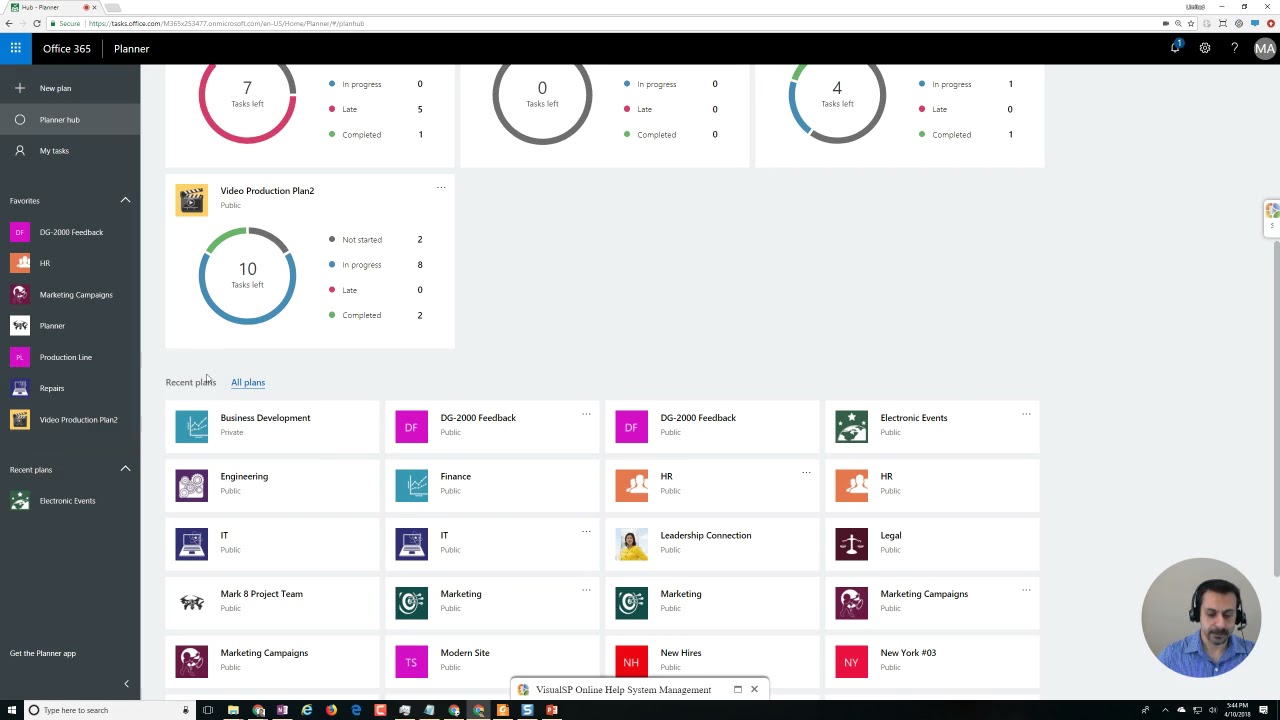Open the Modern Site TS icon
This screenshot has height=720, width=1280.
[412, 662]
